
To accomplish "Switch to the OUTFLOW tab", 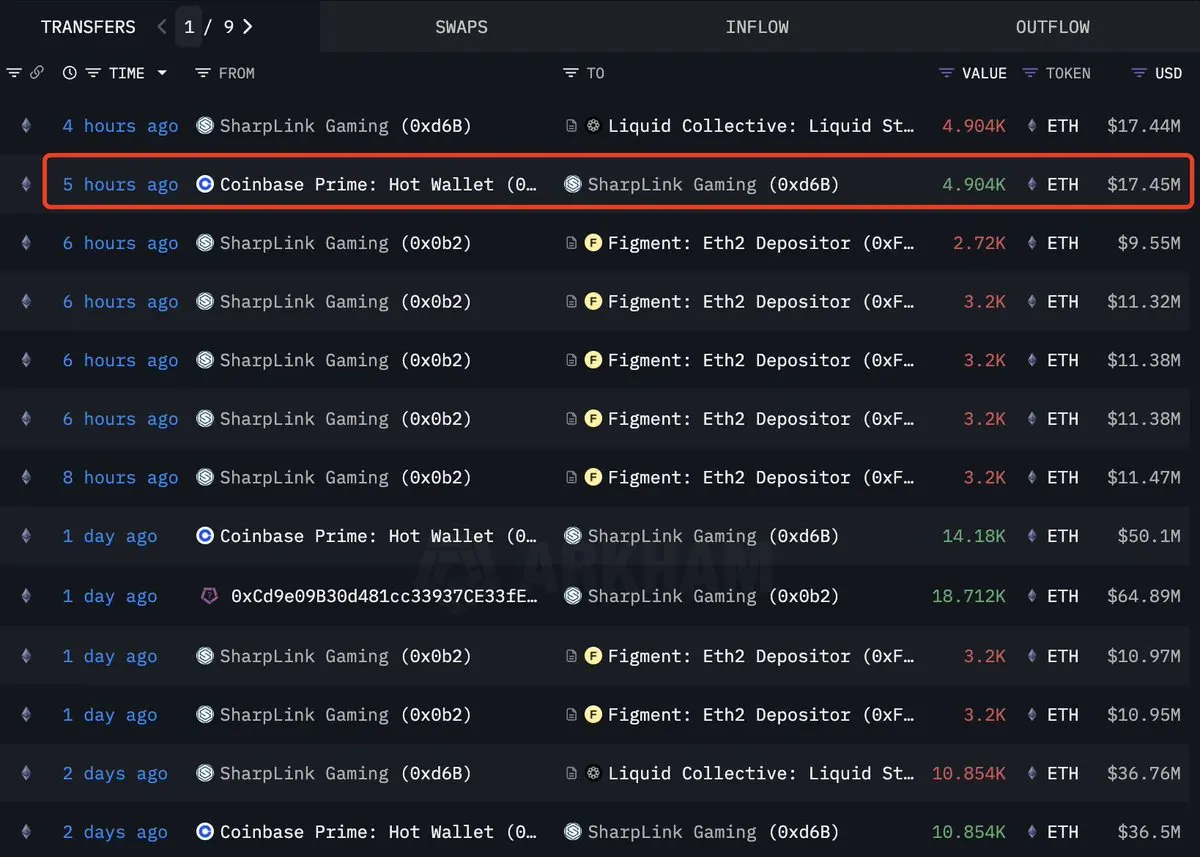I will click(x=1053, y=27).
